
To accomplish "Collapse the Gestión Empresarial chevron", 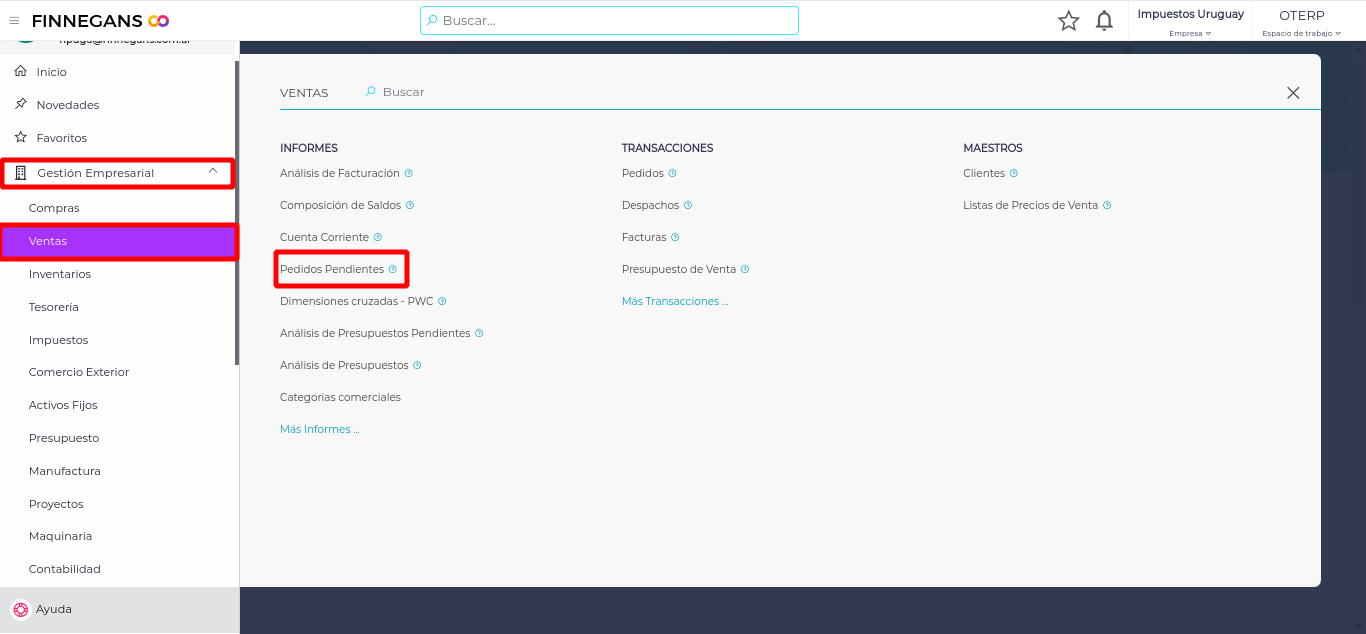I will click(213, 172).
